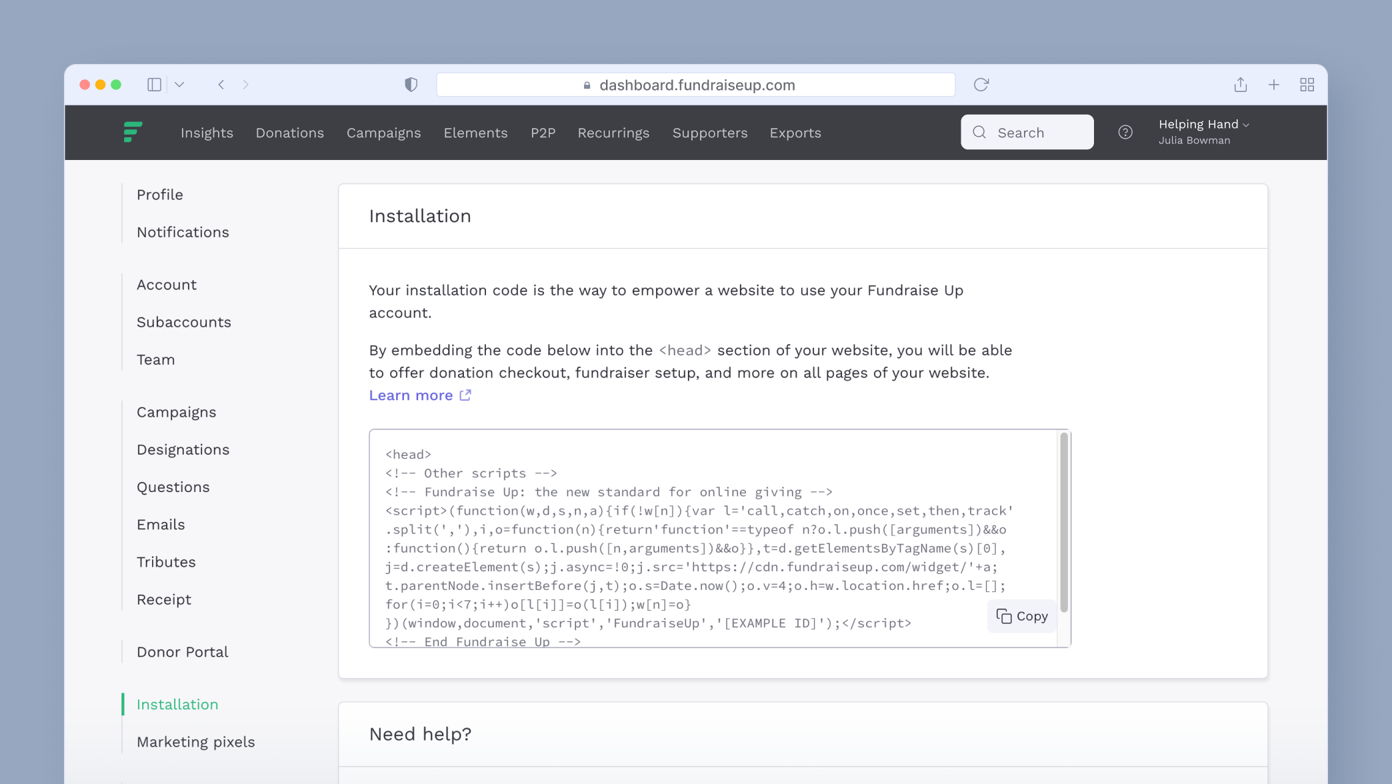
Task: Open the help question mark icon
Action: point(1125,132)
